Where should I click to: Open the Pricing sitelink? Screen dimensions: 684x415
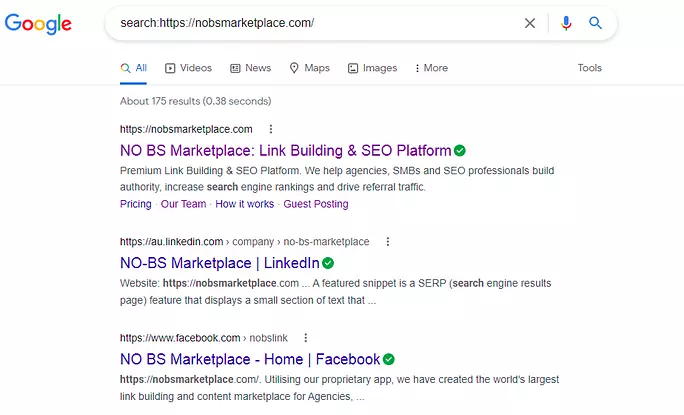[x=135, y=204]
